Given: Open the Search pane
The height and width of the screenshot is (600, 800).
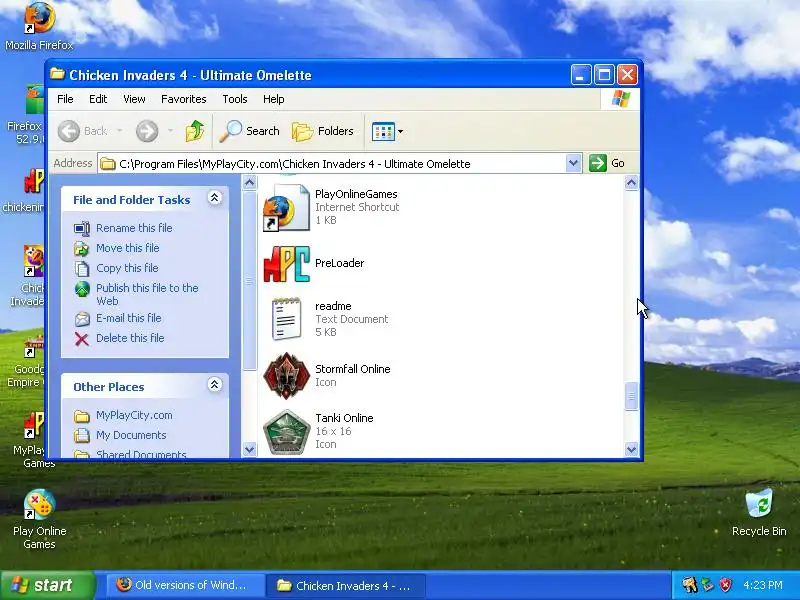Looking at the screenshot, I should click(249, 131).
